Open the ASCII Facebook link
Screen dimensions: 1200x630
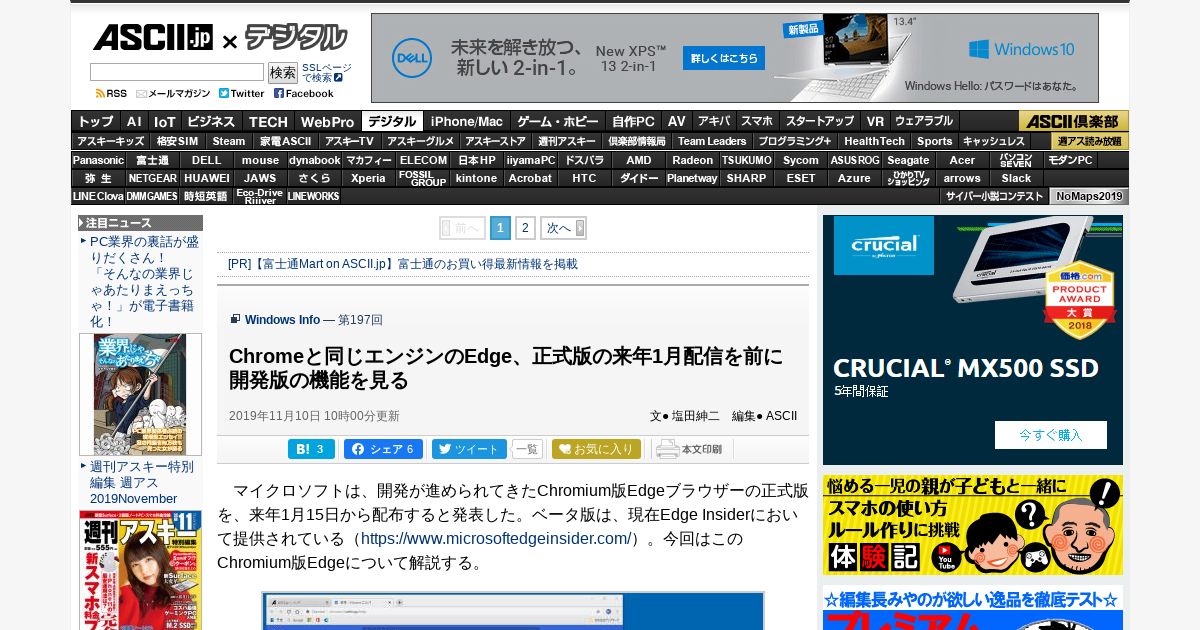click(x=303, y=93)
